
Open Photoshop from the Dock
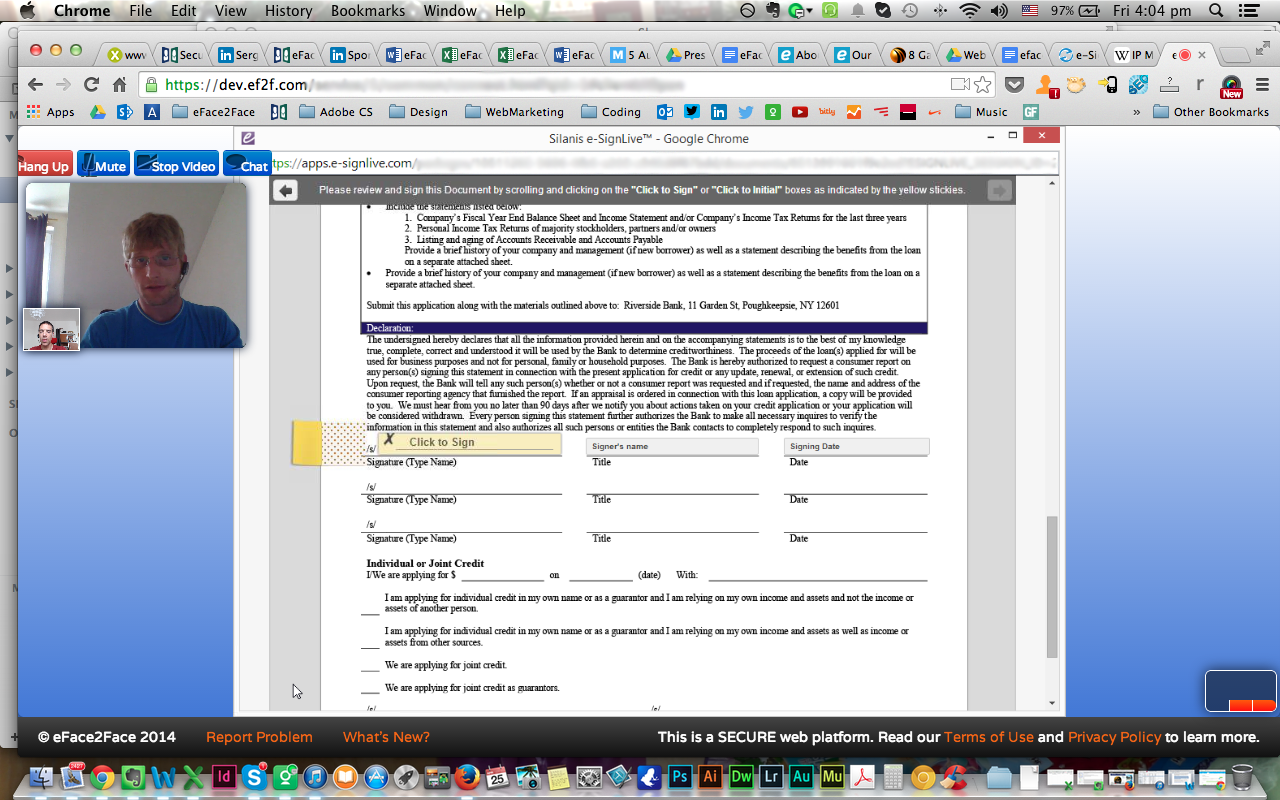point(681,776)
